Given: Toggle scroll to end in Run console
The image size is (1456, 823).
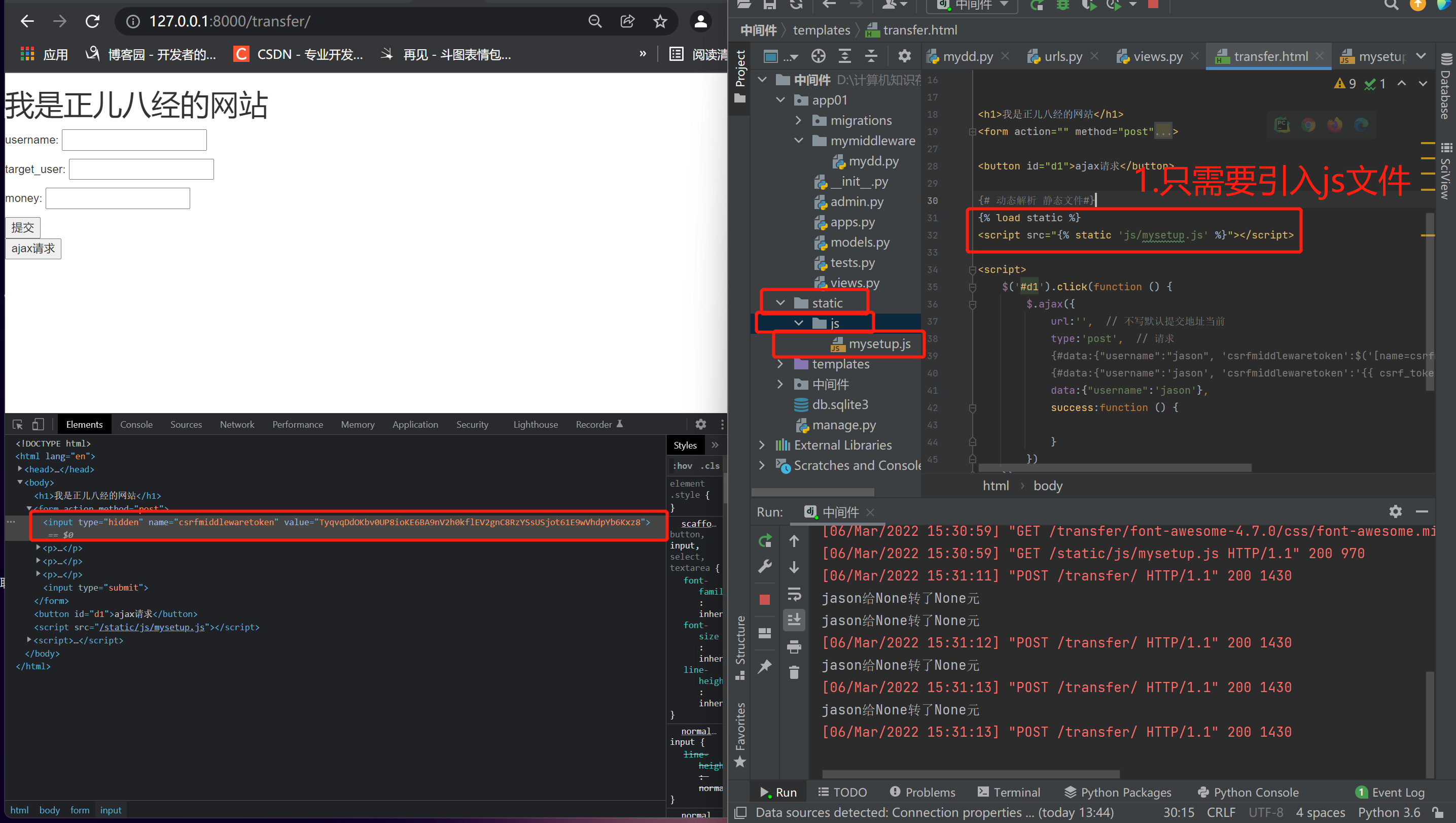Looking at the screenshot, I should click(794, 620).
